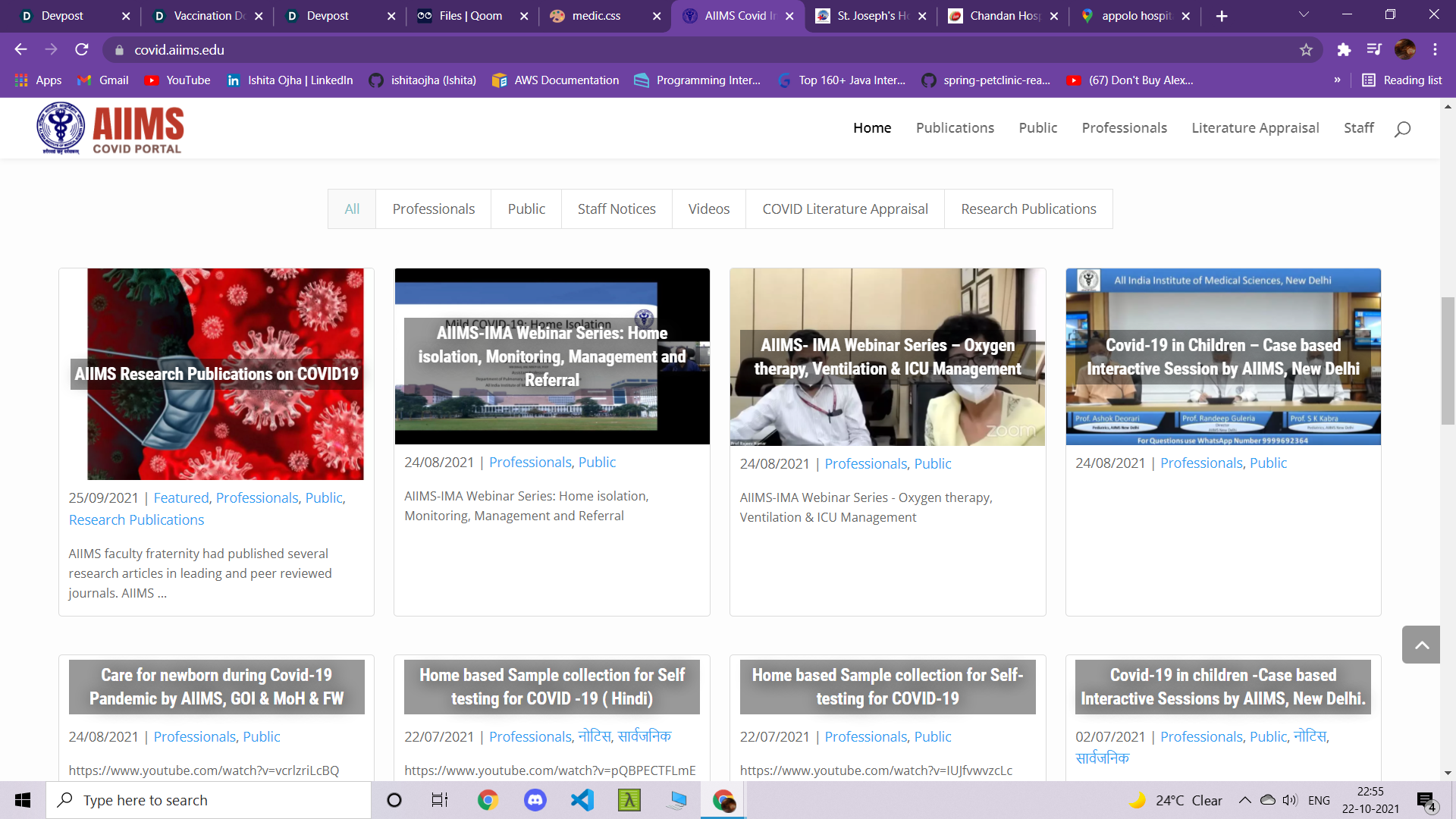The width and height of the screenshot is (1456, 819).
Task: Bookmark page with the star icon
Action: tap(1306, 50)
